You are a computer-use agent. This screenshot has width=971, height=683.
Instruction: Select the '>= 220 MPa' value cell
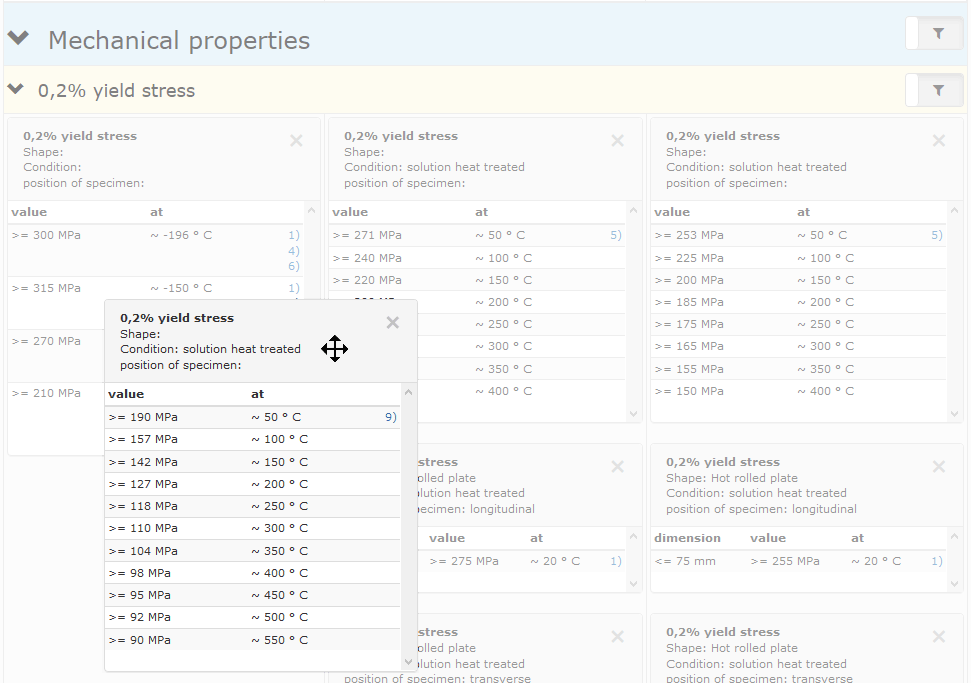point(367,281)
